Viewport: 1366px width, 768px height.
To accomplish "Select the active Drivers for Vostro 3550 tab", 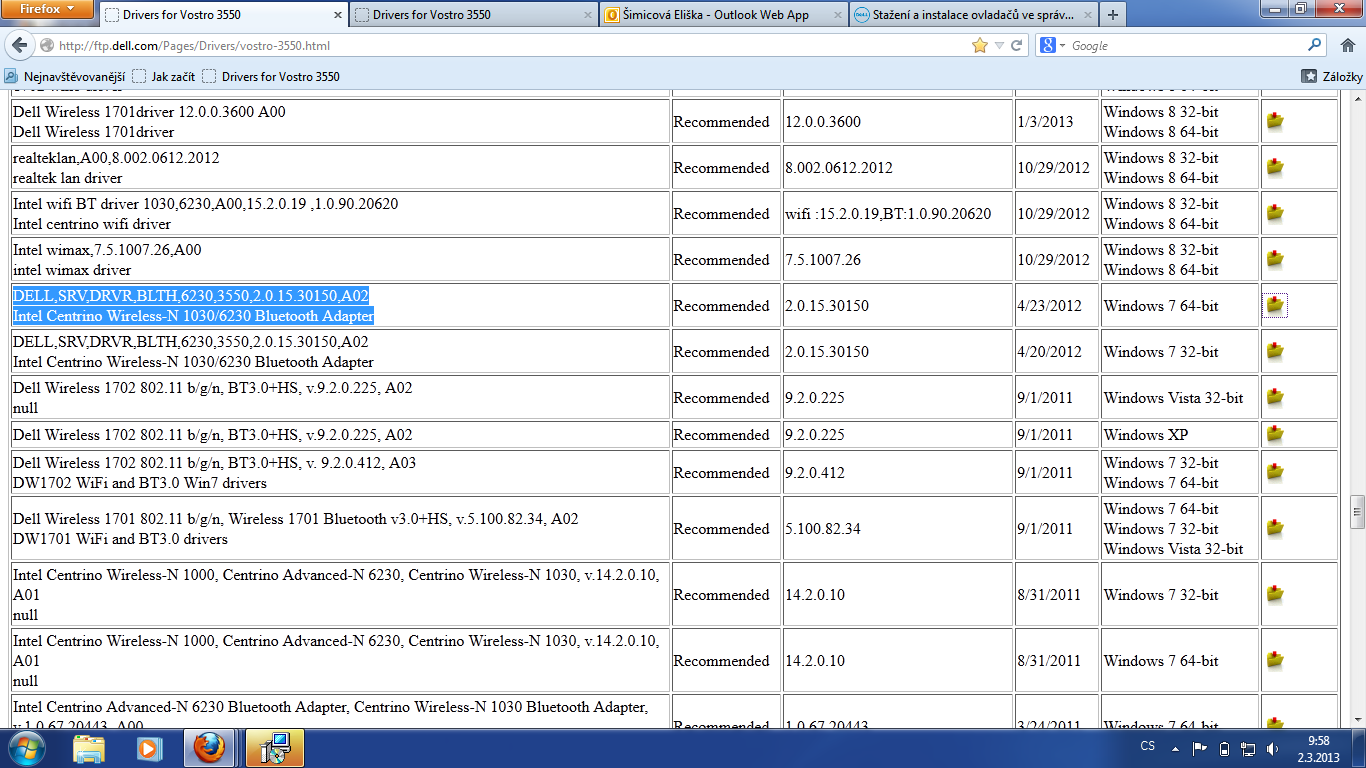I will coord(222,15).
